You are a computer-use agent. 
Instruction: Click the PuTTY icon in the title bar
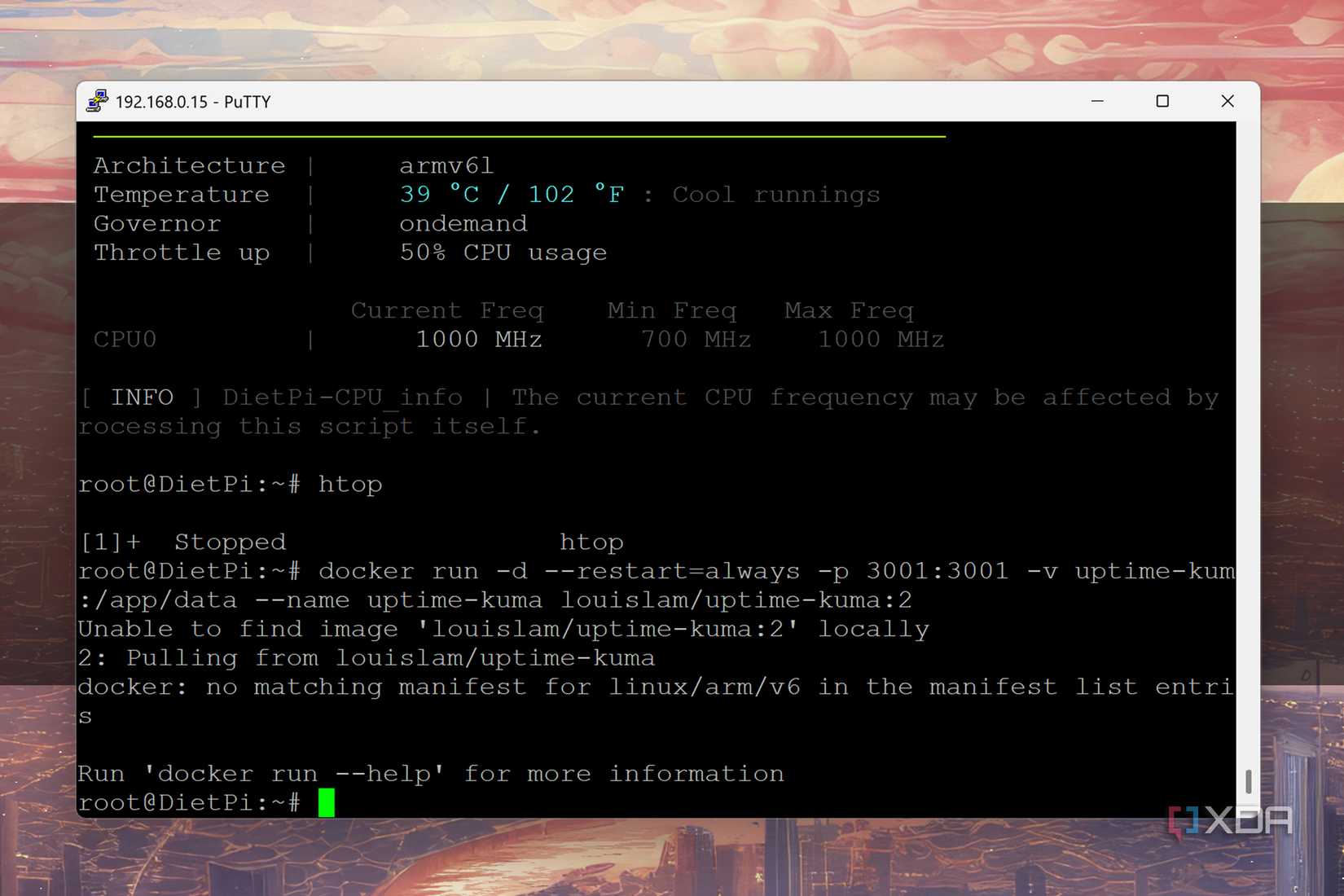click(97, 101)
